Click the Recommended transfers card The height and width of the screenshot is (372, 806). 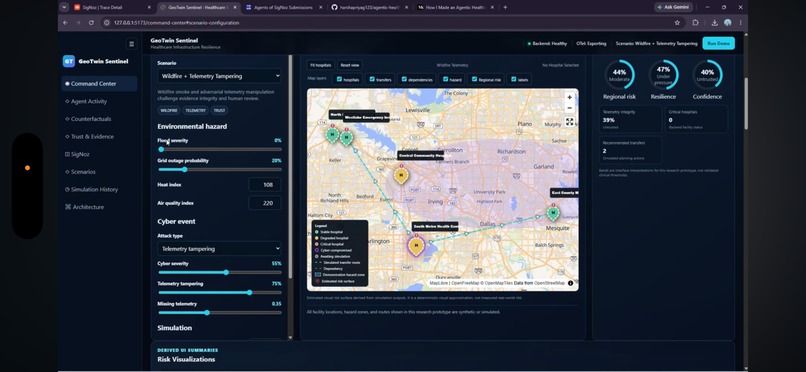point(630,150)
